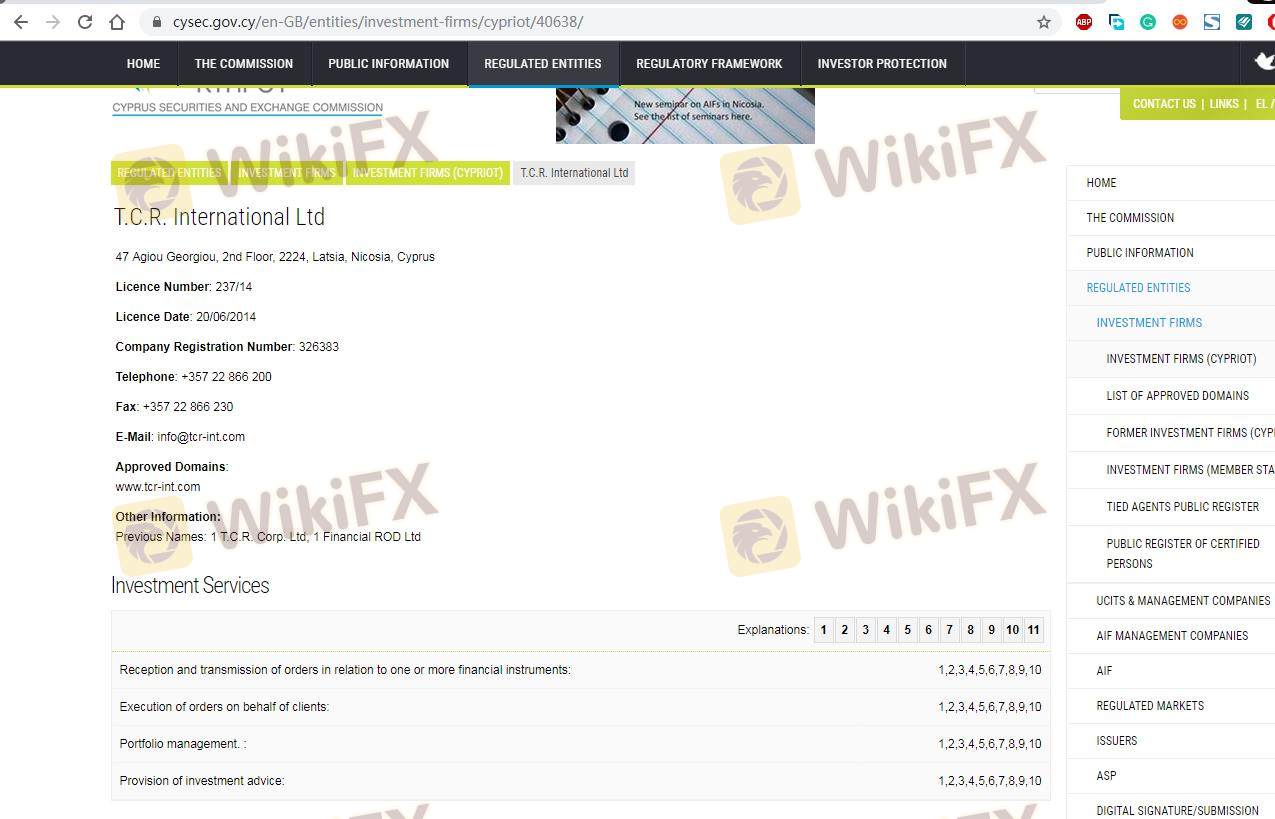Screen dimensions: 1275x819
Task: Bookmark this page with the star
Action: [x=1044, y=21]
